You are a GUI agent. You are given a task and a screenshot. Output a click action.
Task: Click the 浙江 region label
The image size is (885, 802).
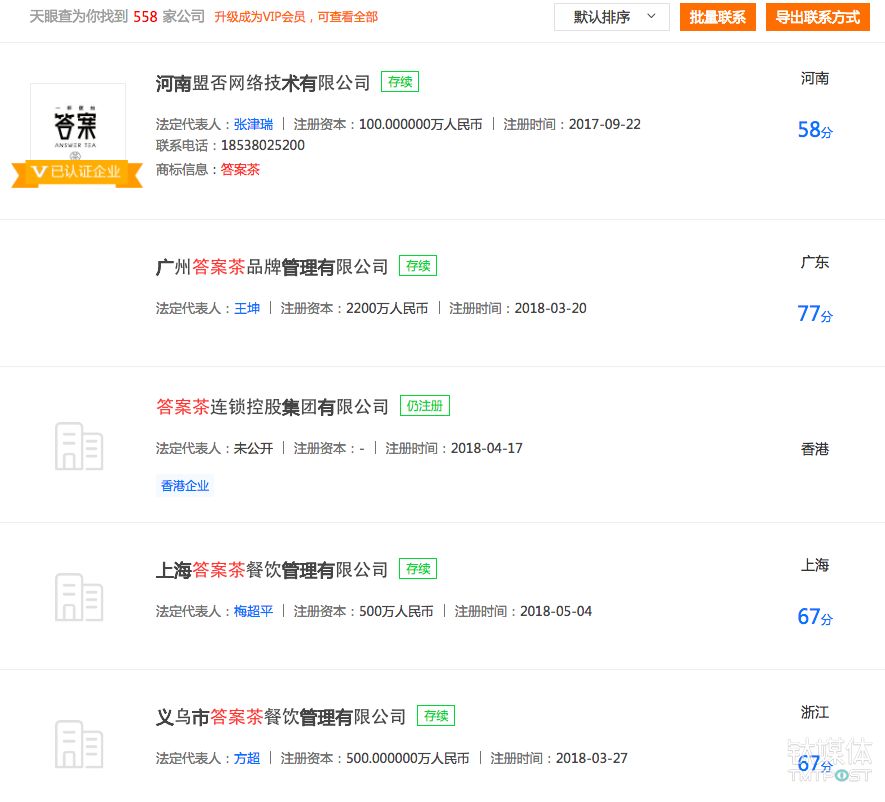(x=814, y=713)
